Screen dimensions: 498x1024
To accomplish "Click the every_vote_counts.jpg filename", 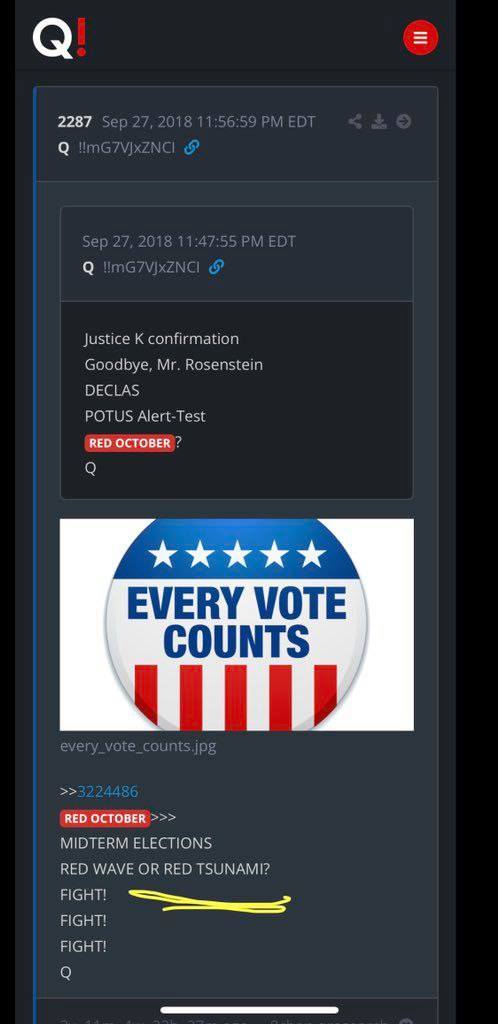I will (x=138, y=746).
